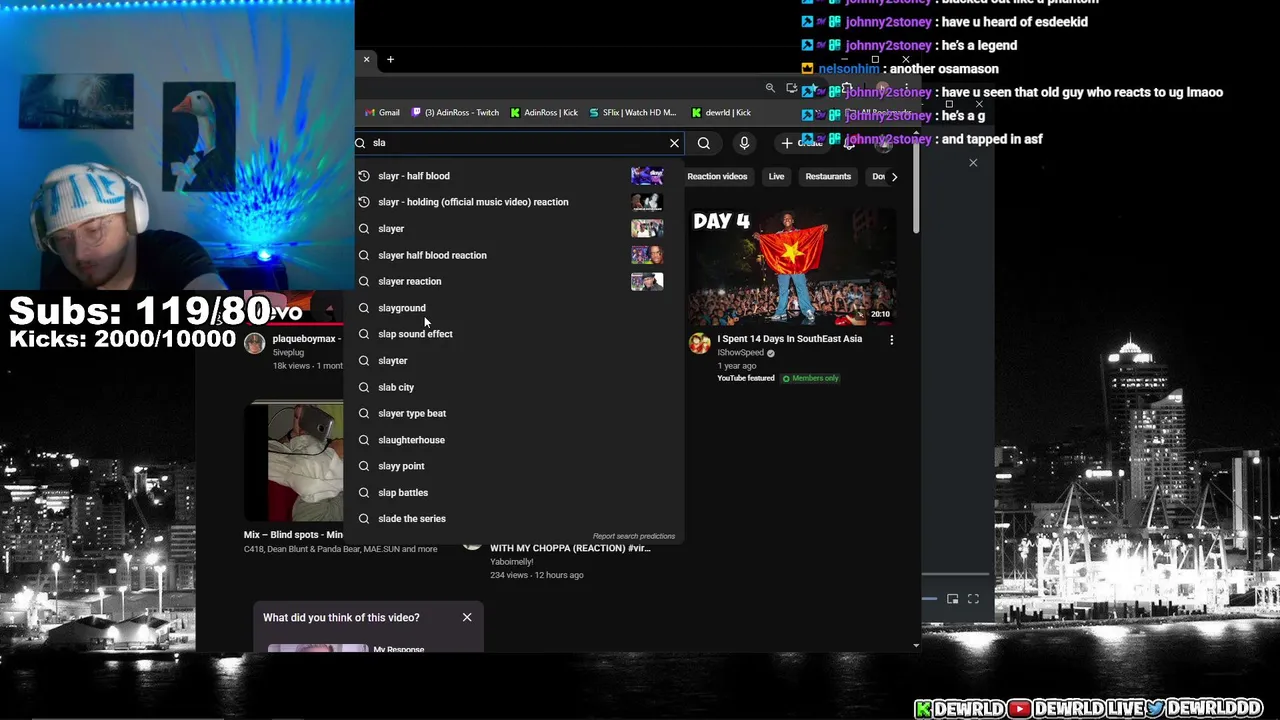Click the YouTube search magnifier button
This screenshot has height=720, width=1280.
tap(704, 143)
